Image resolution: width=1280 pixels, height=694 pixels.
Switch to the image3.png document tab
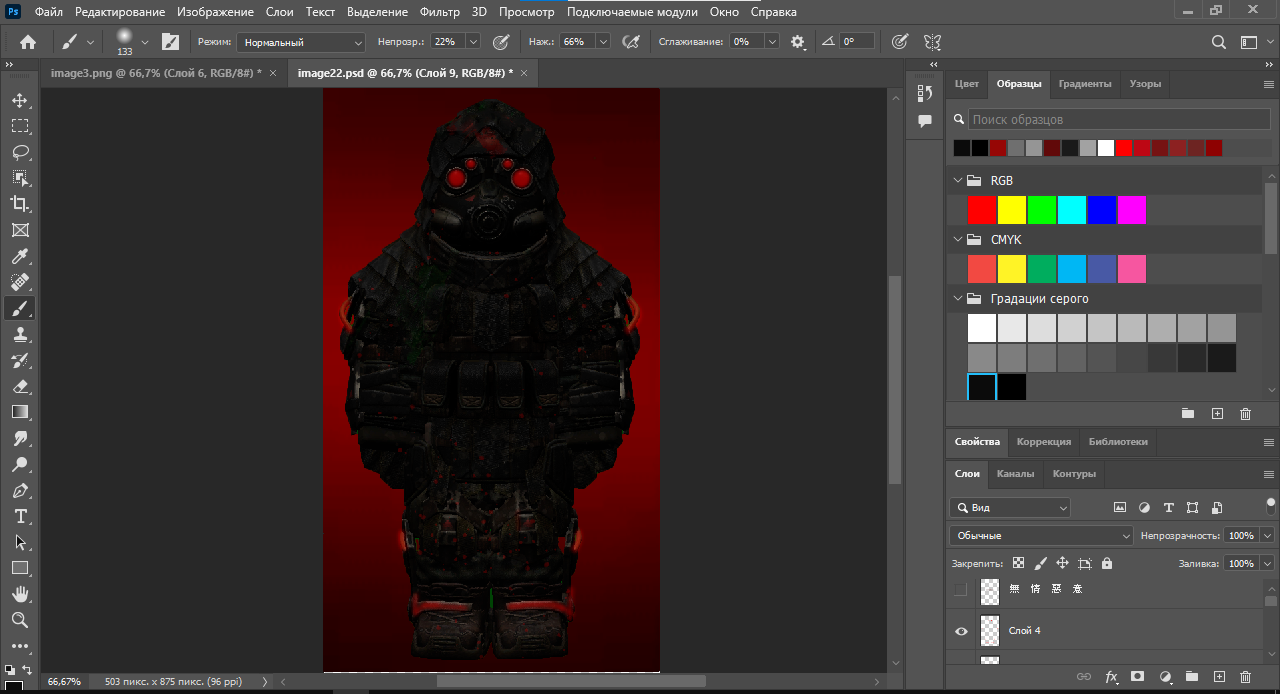click(x=156, y=73)
